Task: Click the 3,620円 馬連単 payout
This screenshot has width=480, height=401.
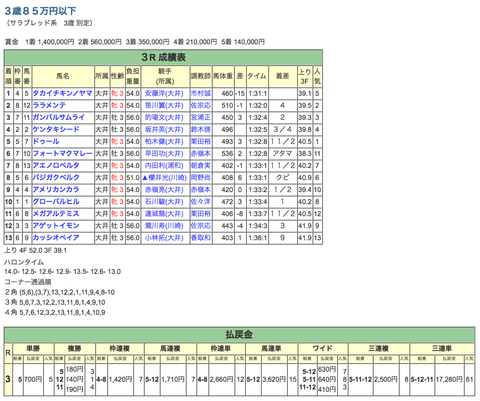Action: click(x=274, y=379)
